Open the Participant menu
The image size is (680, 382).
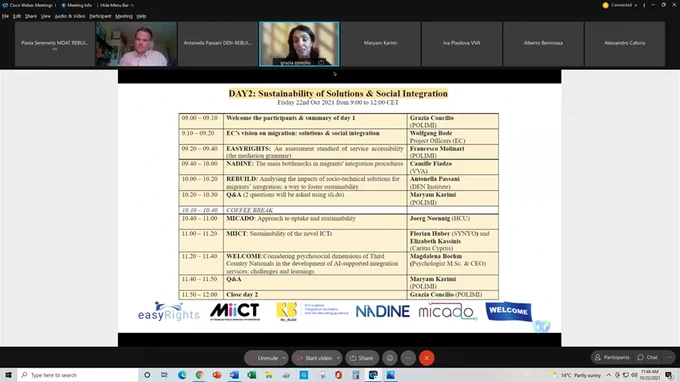(x=100, y=16)
